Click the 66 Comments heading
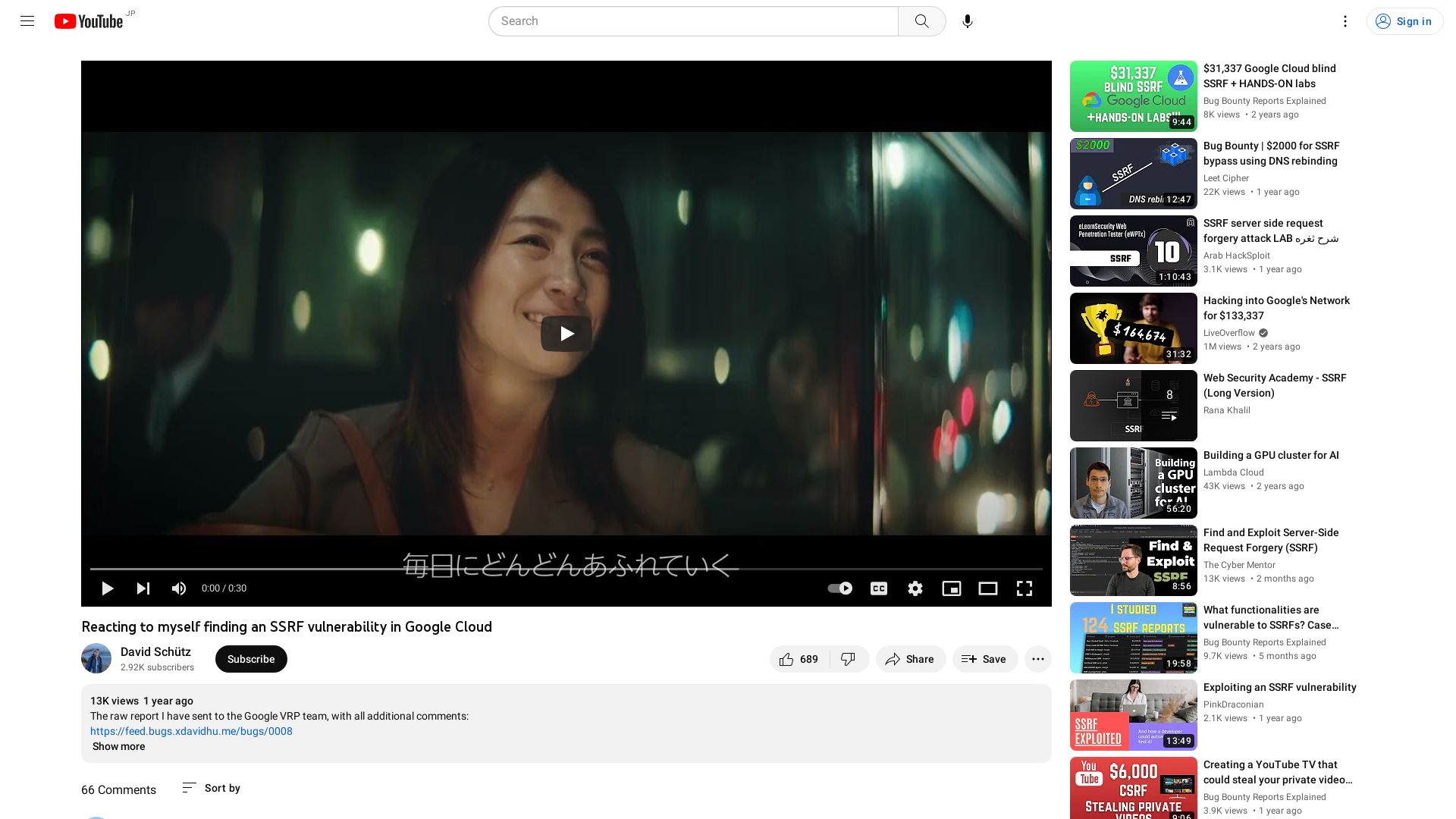1456x819 pixels. click(x=118, y=789)
